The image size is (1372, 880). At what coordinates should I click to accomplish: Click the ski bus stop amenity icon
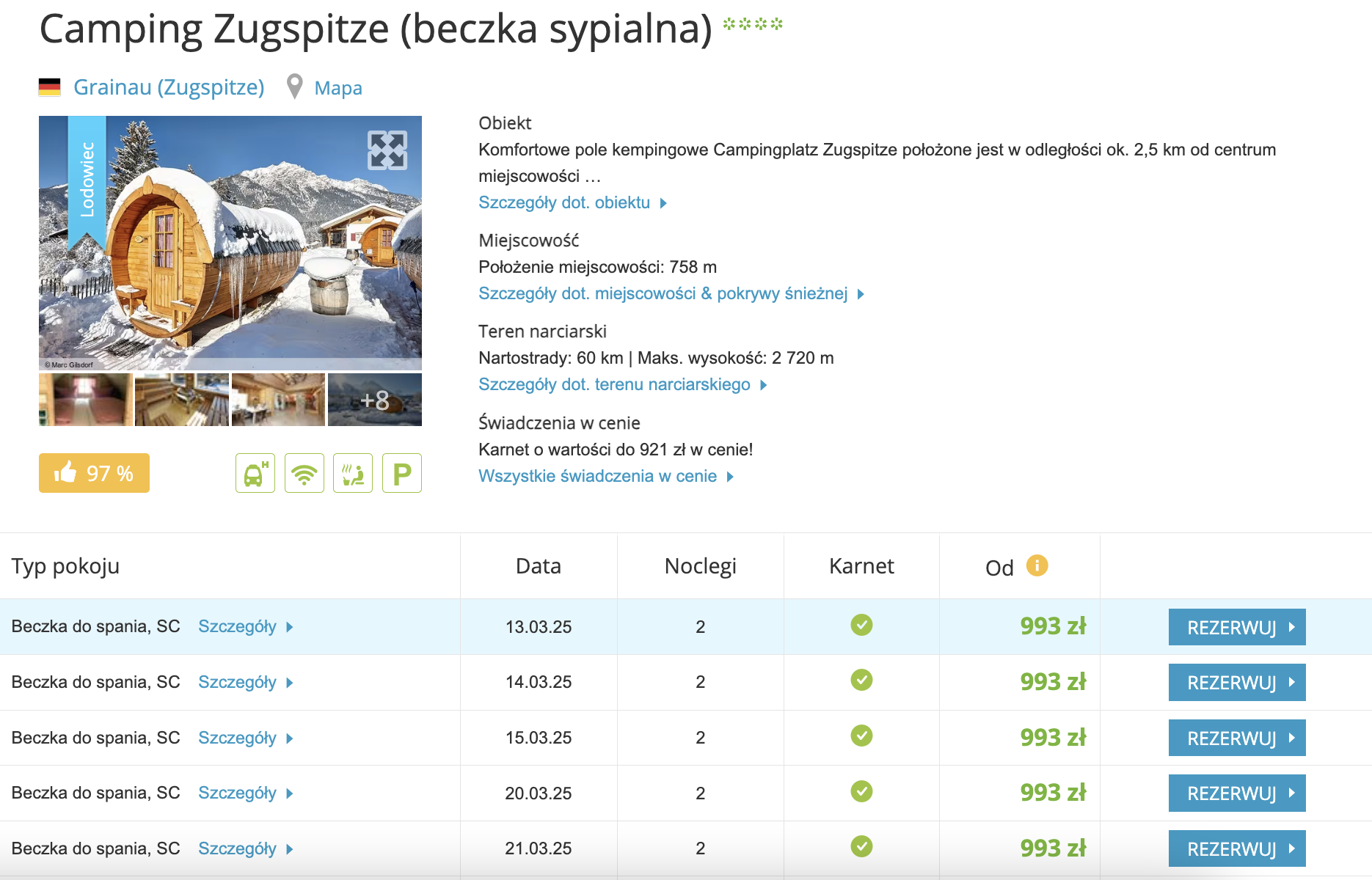[255, 473]
